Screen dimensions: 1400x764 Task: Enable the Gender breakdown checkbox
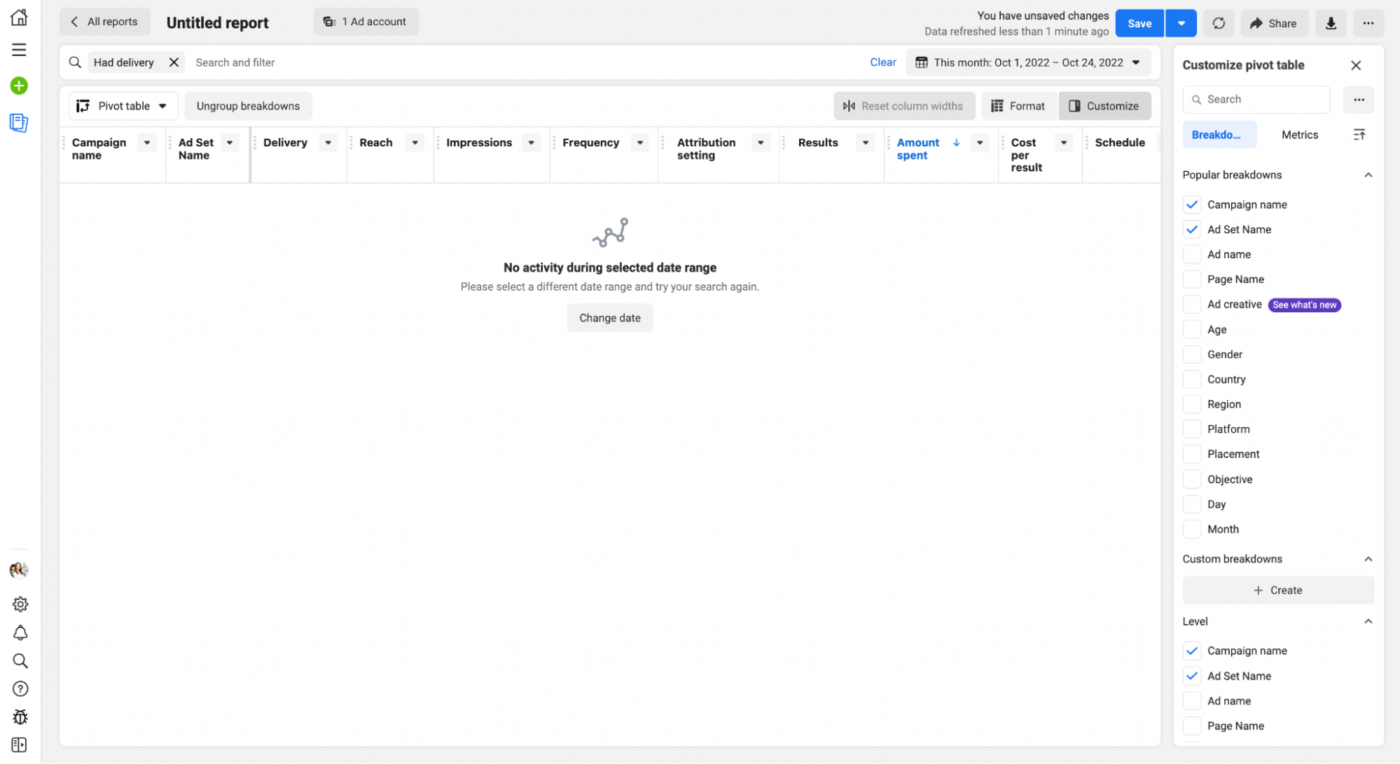(x=1191, y=354)
